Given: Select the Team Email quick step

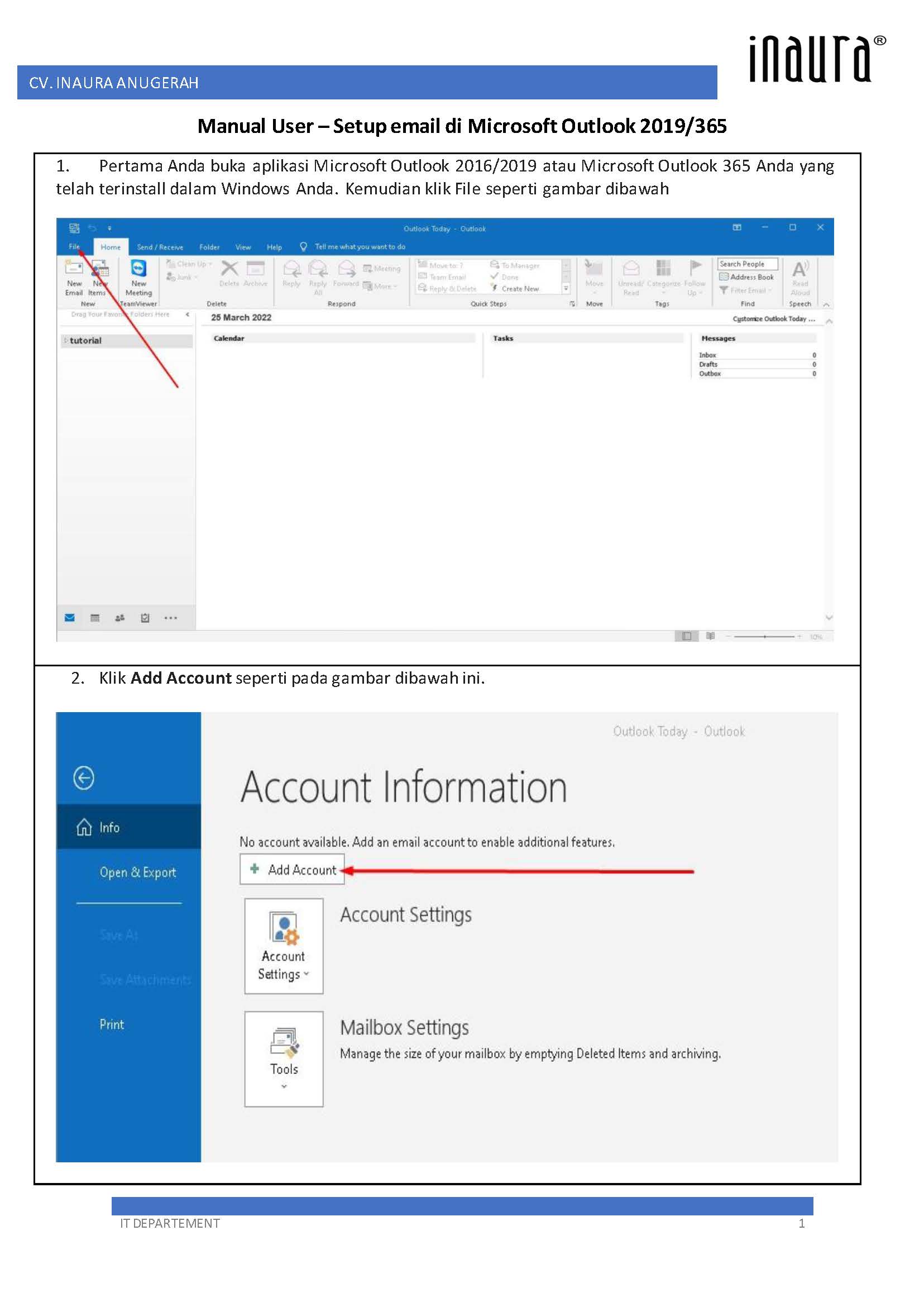Looking at the screenshot, I should [442, 276].
